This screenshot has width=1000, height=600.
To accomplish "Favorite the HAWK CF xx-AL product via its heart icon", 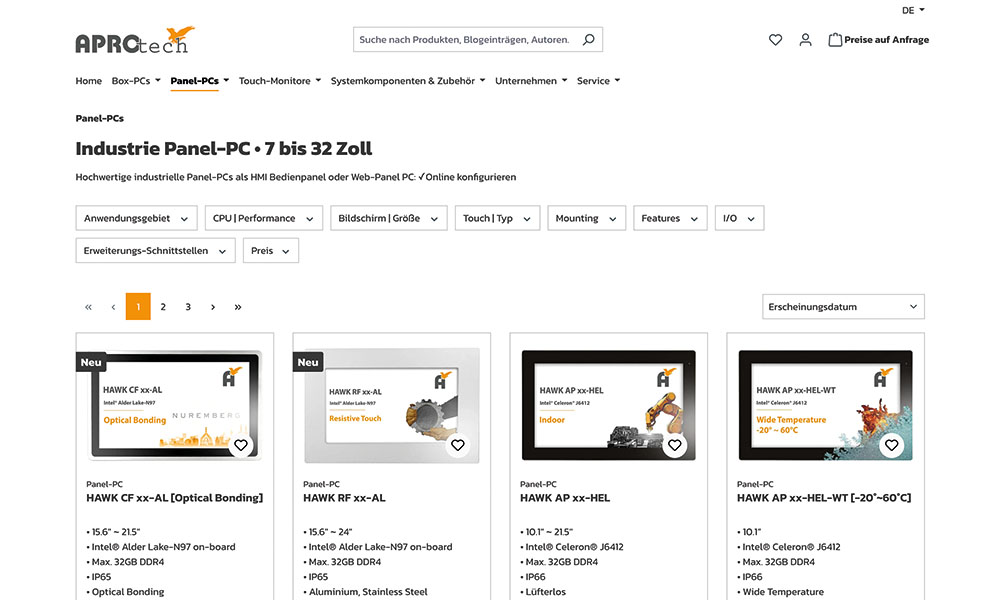I will (241, 445).
